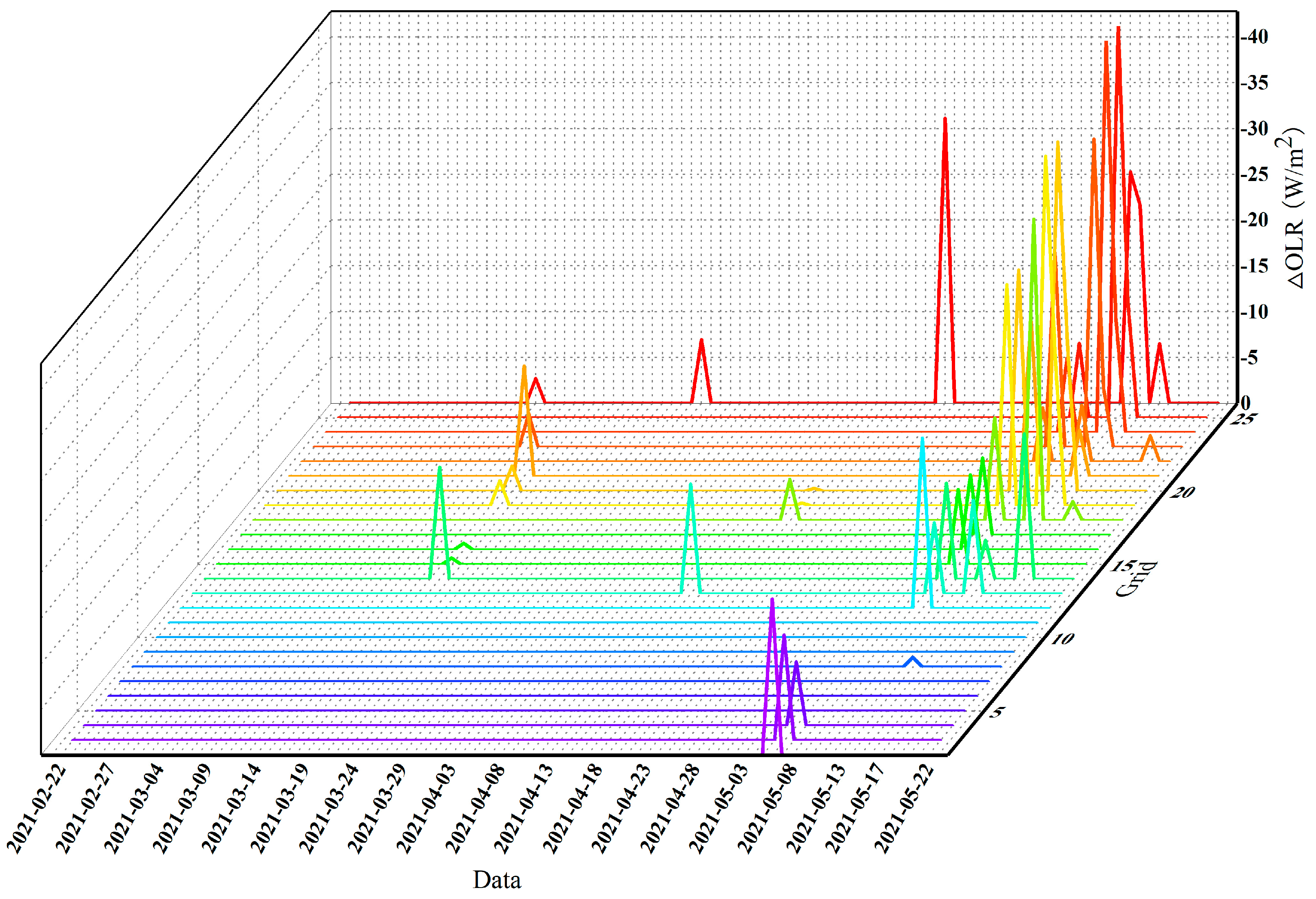Select the red peak at 2021-04-28

click(702, 351)
